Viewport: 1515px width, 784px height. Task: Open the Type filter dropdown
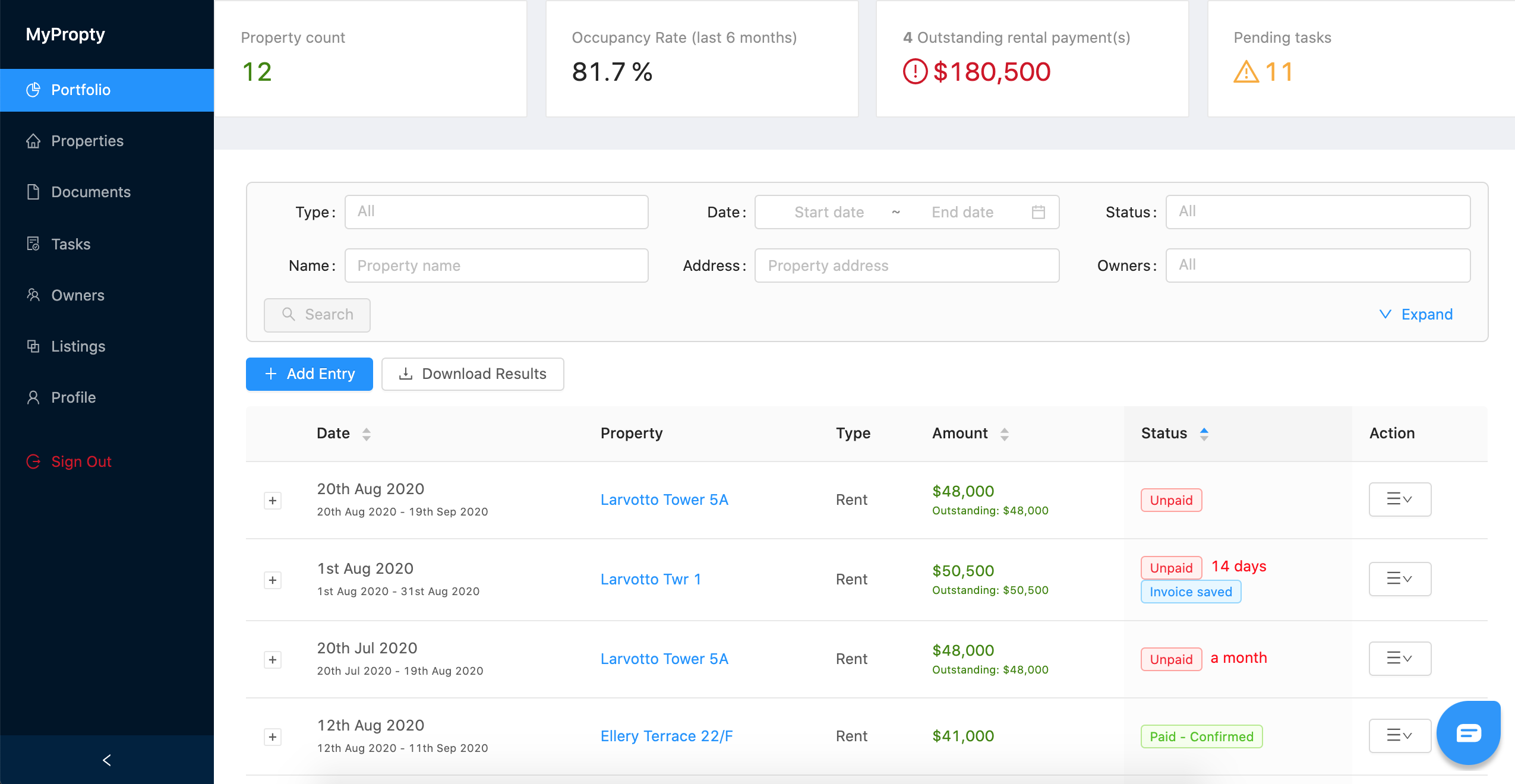pos(496,212)
